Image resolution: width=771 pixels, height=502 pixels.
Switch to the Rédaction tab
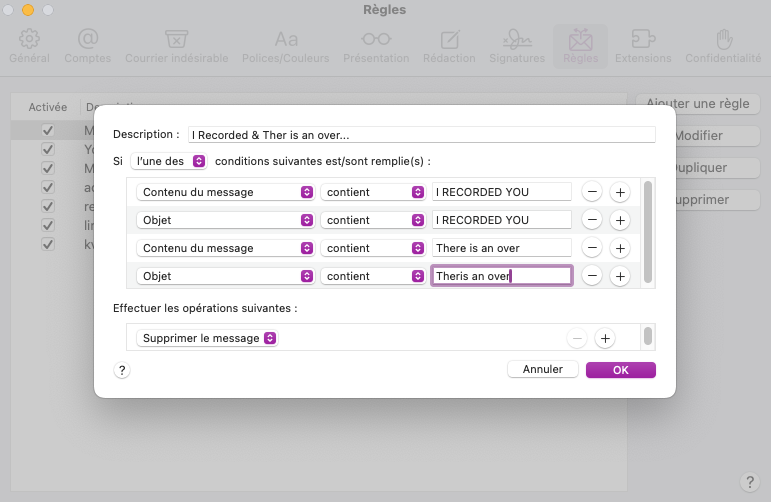(450, 46)
